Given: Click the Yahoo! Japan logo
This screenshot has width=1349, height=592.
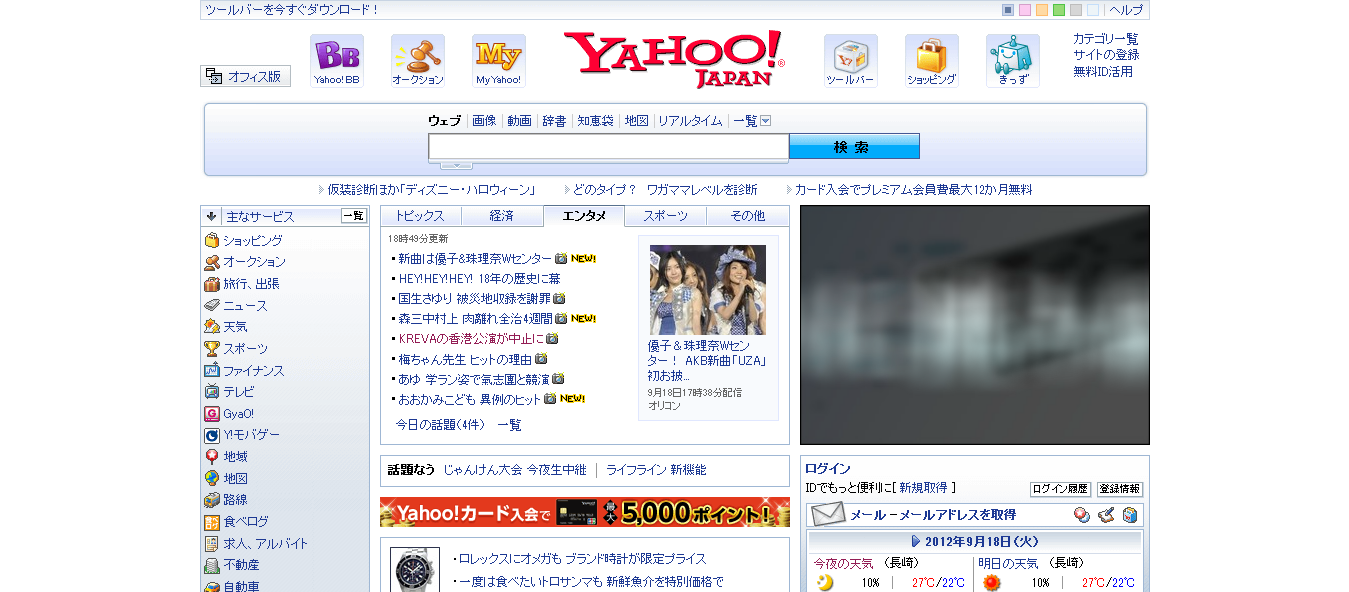Looking at the screenshot, I should point(674,59).
